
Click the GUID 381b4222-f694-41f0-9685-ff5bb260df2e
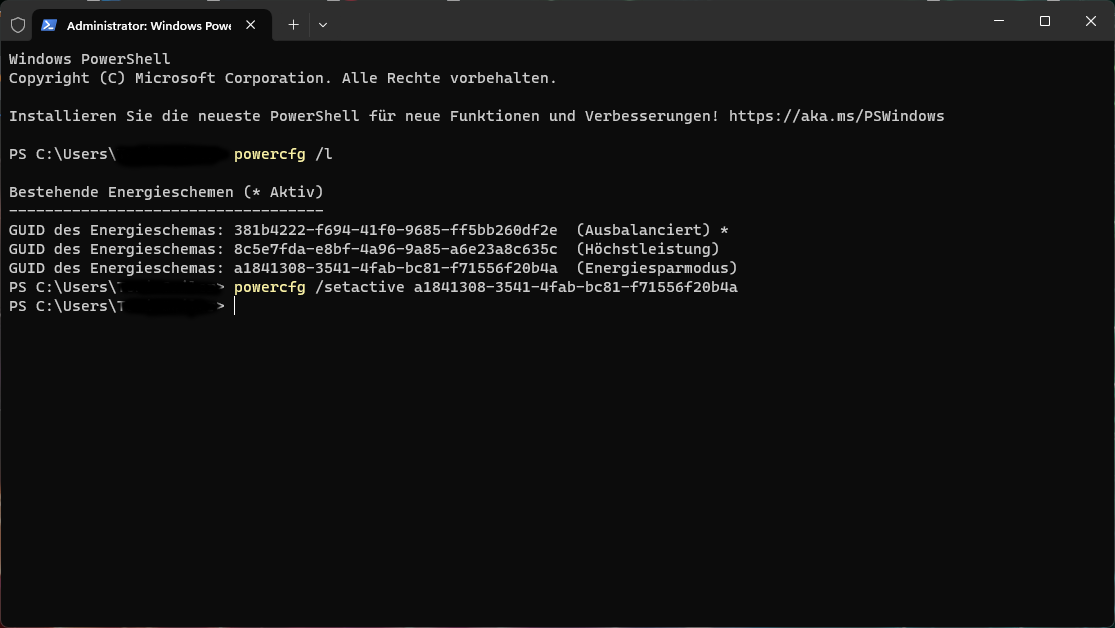pos(395,230)
